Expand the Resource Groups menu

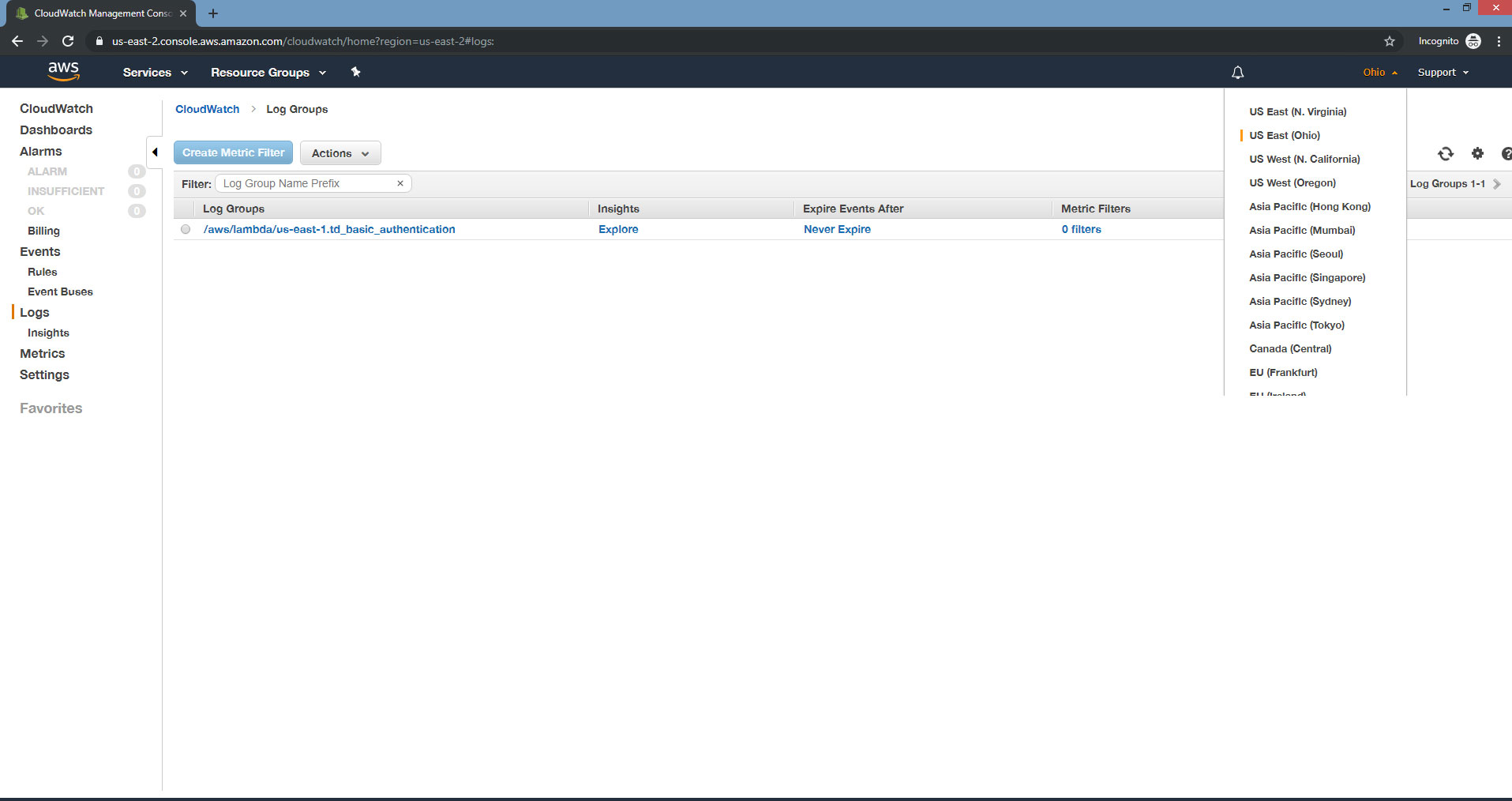click(268, 73)
